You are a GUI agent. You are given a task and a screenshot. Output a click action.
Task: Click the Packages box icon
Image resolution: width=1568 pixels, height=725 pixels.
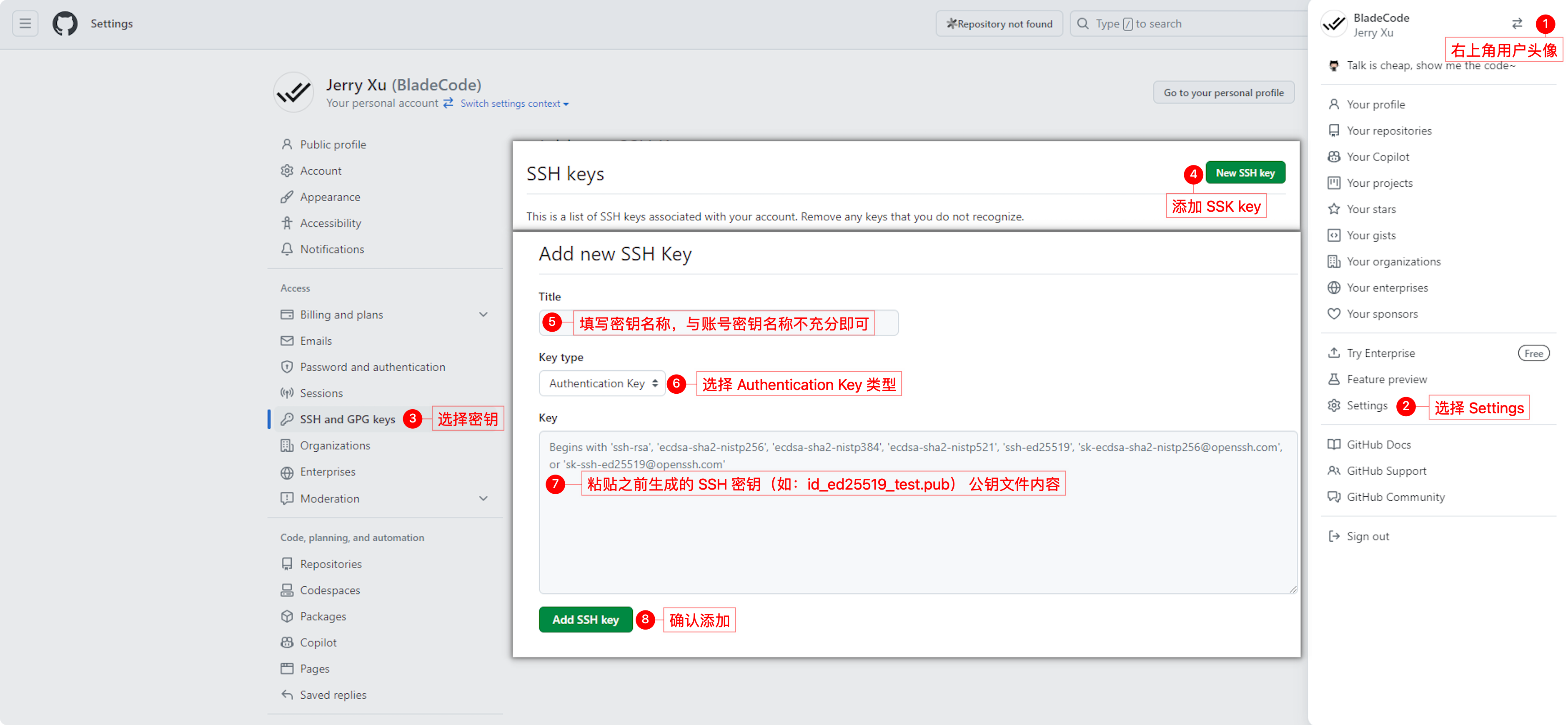click(x=287, y=616)
